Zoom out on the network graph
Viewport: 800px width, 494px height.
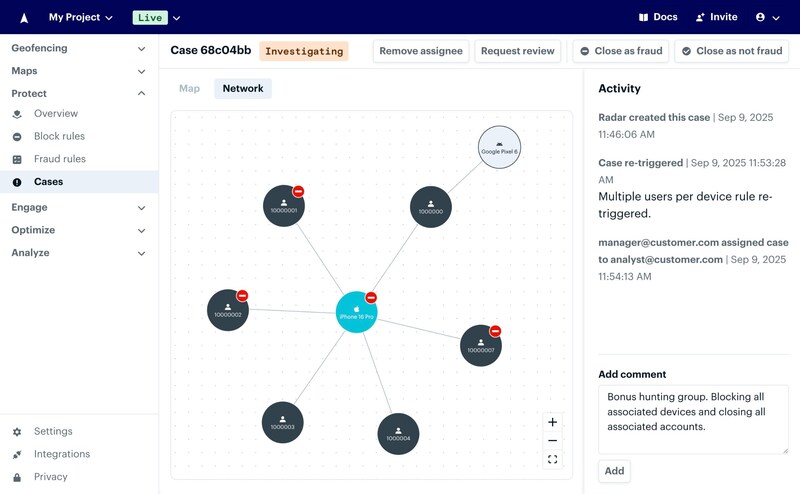pyautogui.click(x=552, y=441)
